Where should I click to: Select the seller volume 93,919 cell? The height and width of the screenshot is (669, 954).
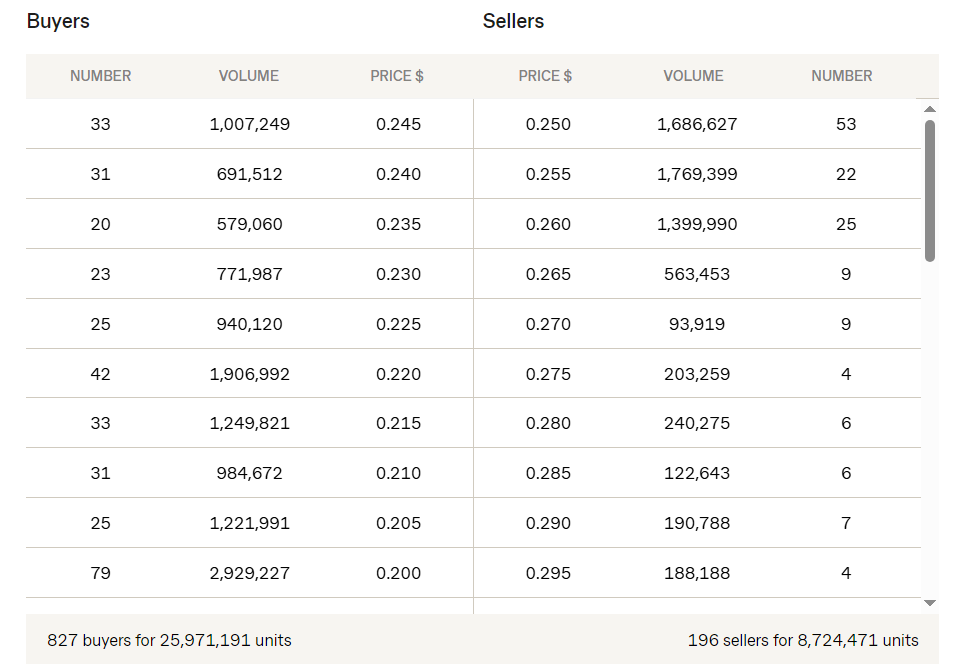coord(697,324)
